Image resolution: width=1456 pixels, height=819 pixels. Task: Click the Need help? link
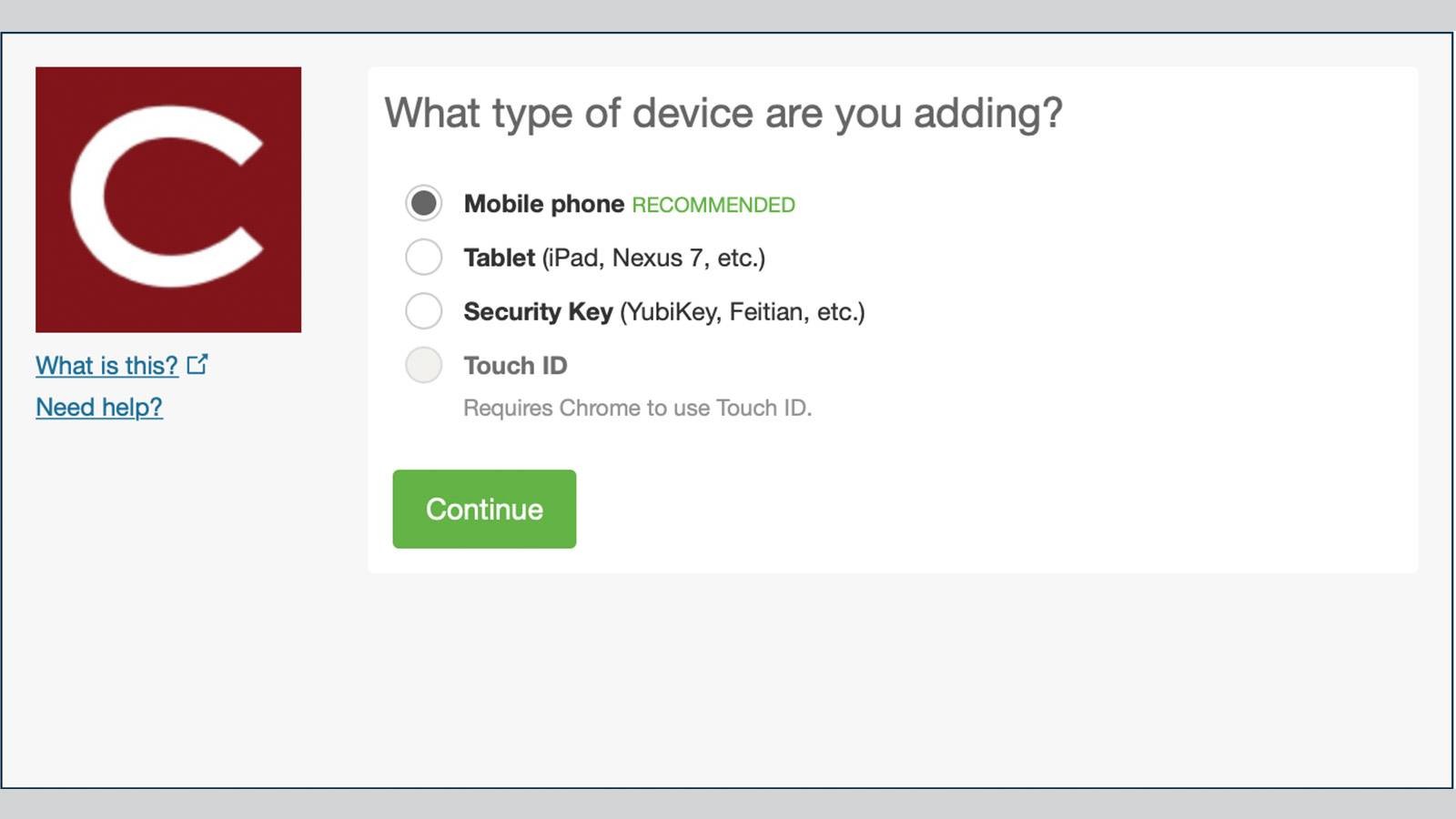coord(99,407)
